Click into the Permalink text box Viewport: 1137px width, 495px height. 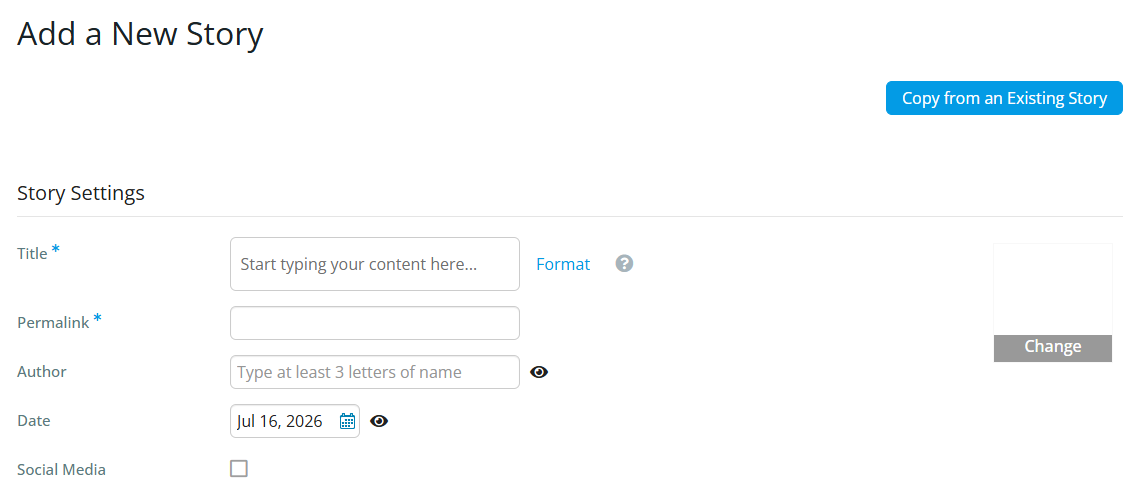(x=375, y=323)
